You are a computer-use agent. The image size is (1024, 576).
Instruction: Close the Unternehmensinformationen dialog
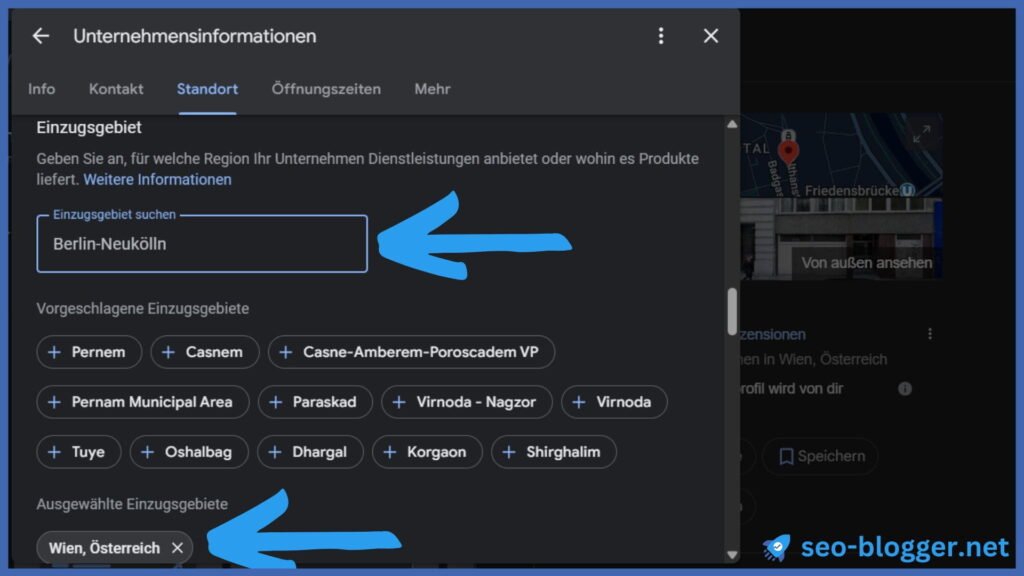[711, 36]
